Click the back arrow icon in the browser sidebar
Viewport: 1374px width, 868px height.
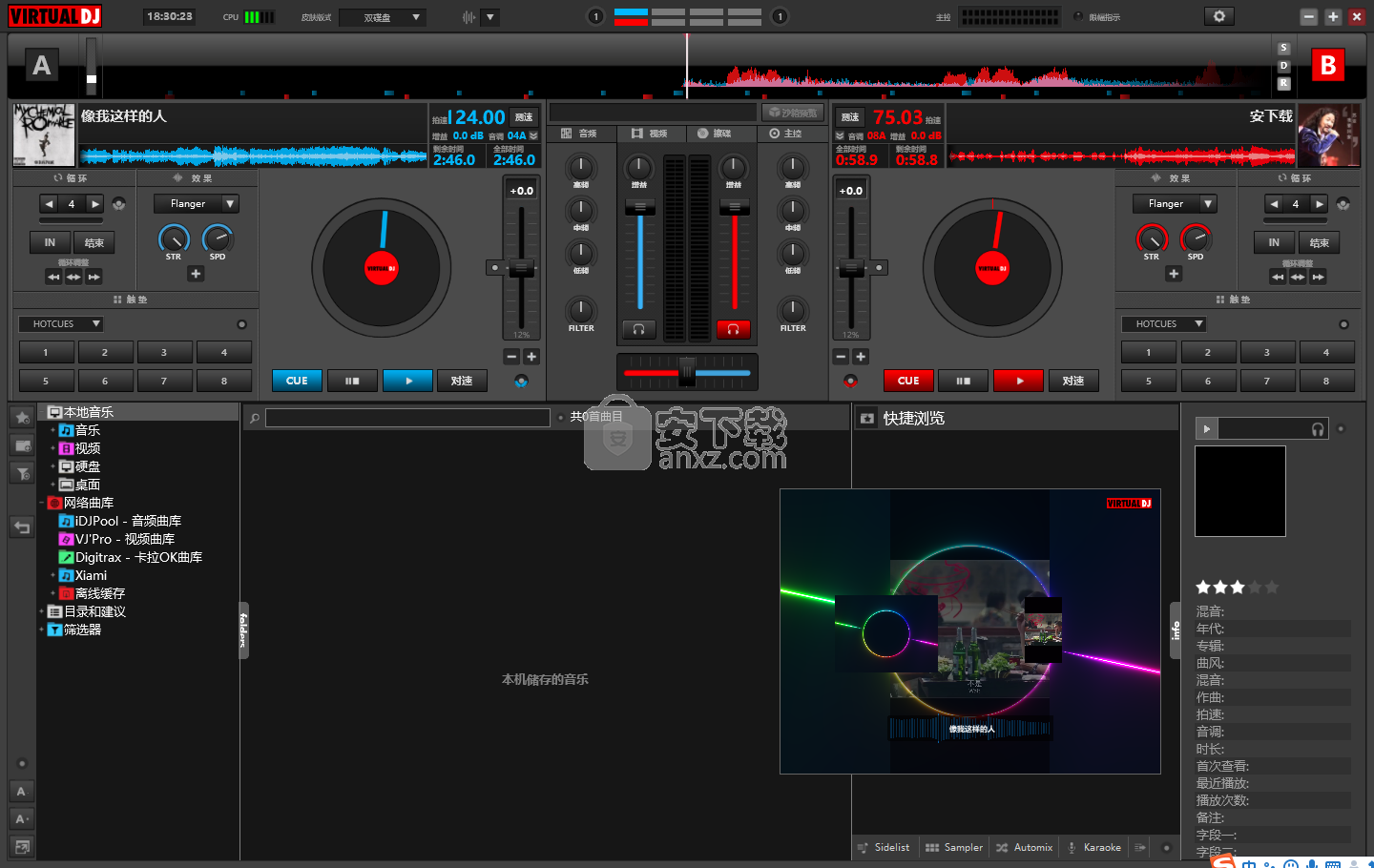coord(22,527)
